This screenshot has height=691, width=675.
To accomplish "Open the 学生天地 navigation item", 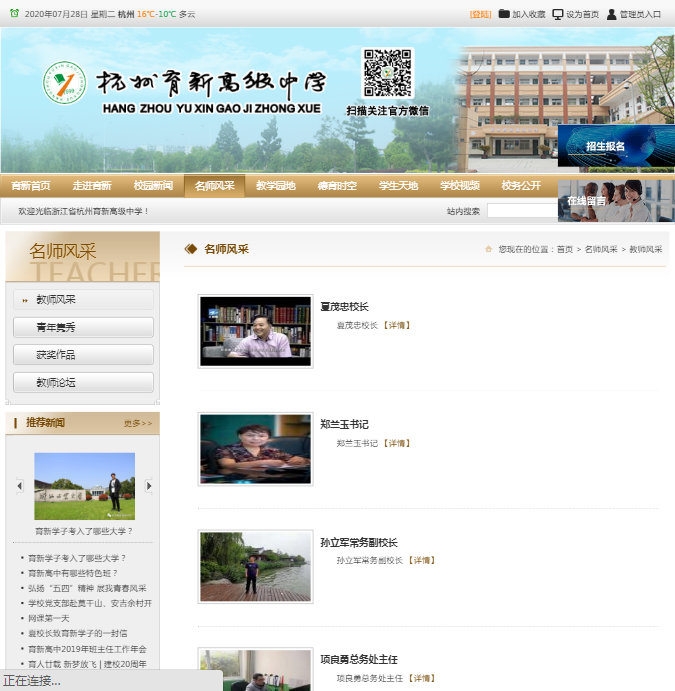I will pos(398,186).
